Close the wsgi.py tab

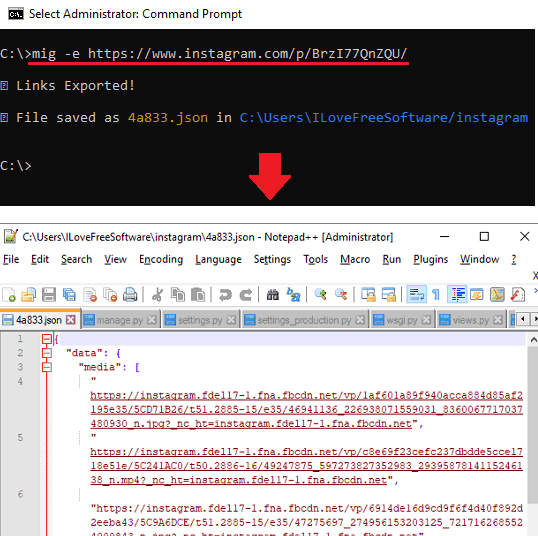426,320
